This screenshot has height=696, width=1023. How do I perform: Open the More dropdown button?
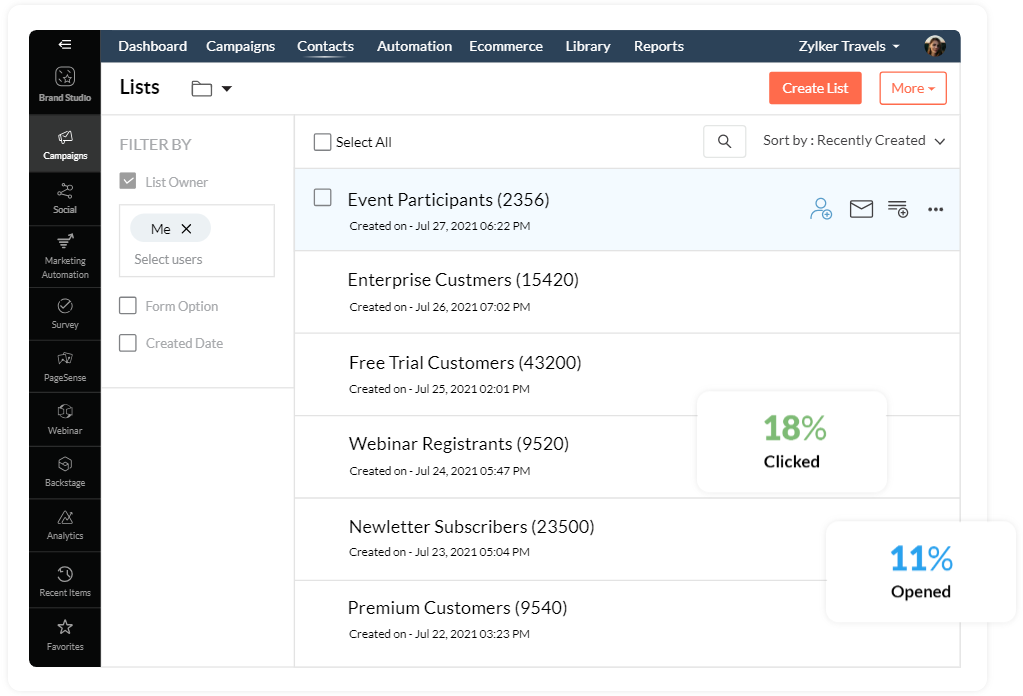pos(912,88)
